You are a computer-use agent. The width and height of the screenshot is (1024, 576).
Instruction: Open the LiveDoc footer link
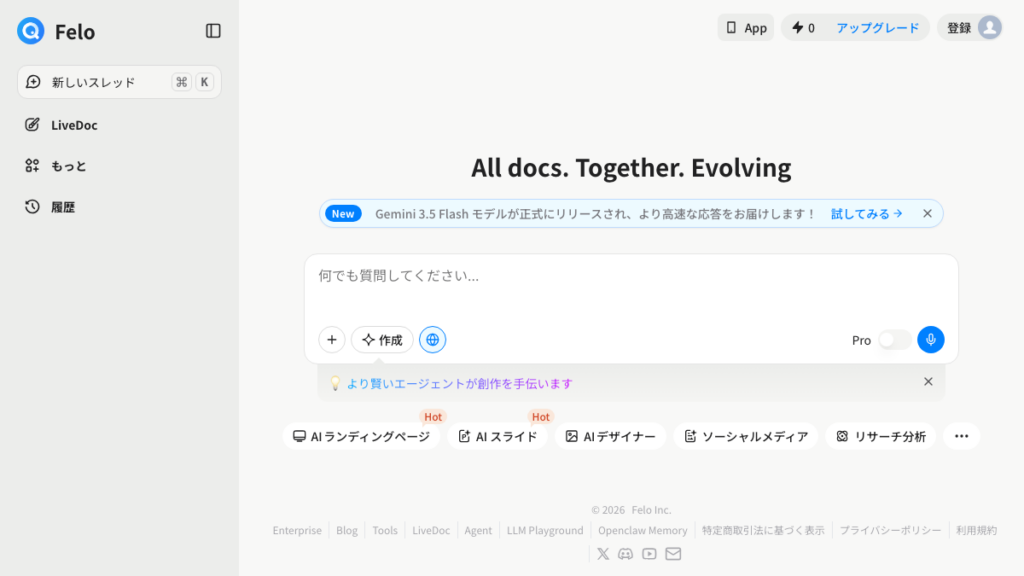pyautogui.click(x=431, y=530)
